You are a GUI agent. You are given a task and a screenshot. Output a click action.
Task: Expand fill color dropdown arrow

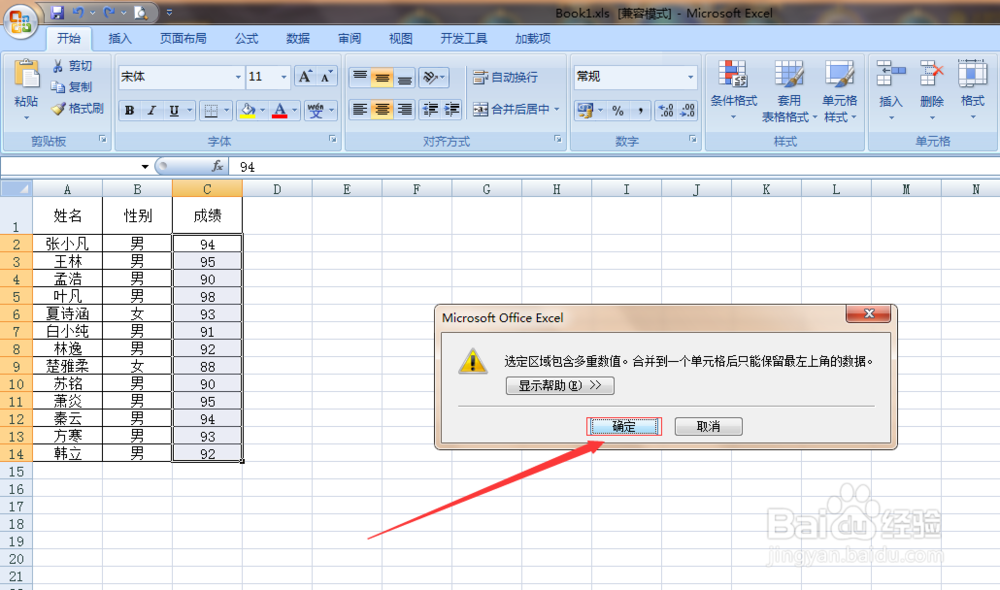pyautogui.click(x=262, y=110)
